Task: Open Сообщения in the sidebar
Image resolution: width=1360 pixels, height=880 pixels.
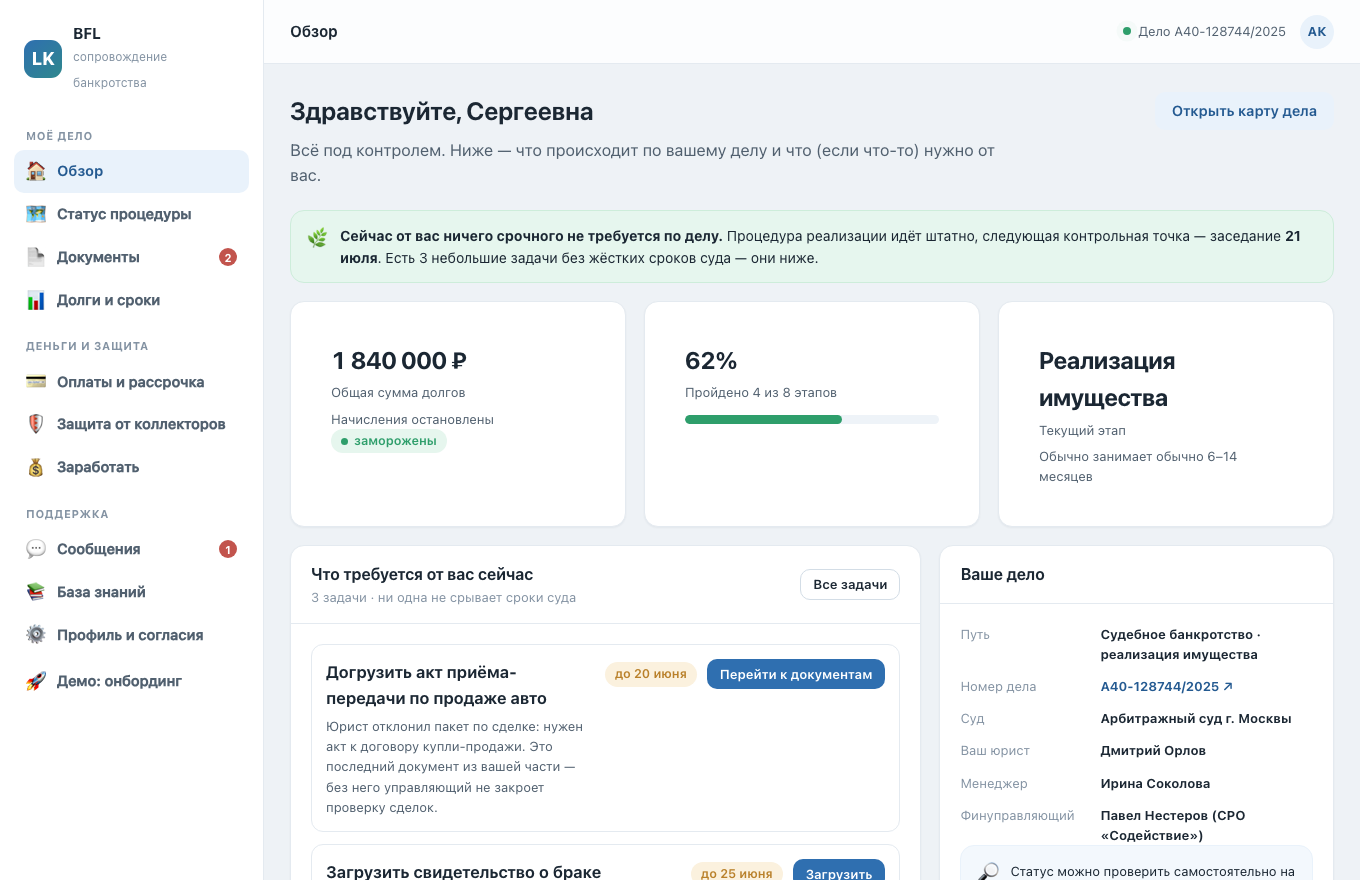Action: point(131,549)
